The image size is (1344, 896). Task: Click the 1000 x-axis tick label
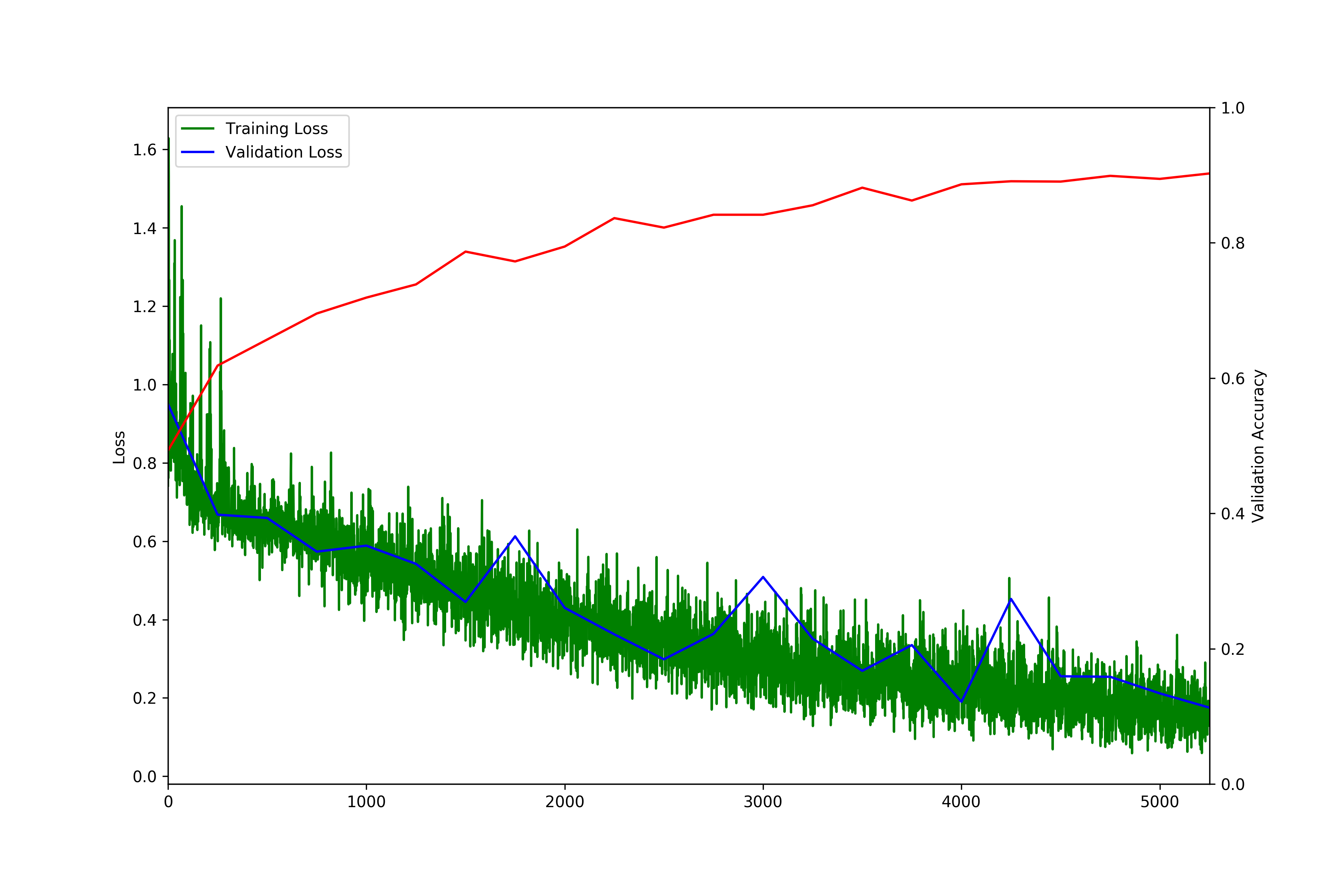366,802
